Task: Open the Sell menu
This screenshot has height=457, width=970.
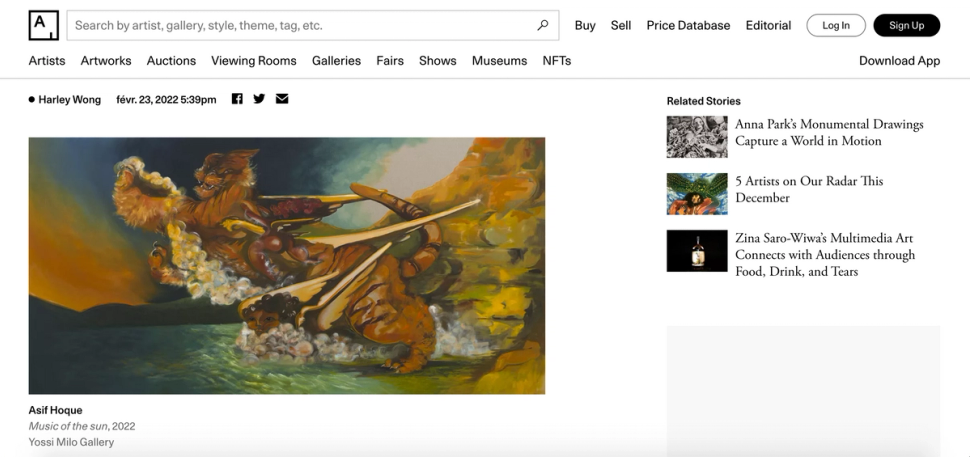Action: [x=621, y=25]
